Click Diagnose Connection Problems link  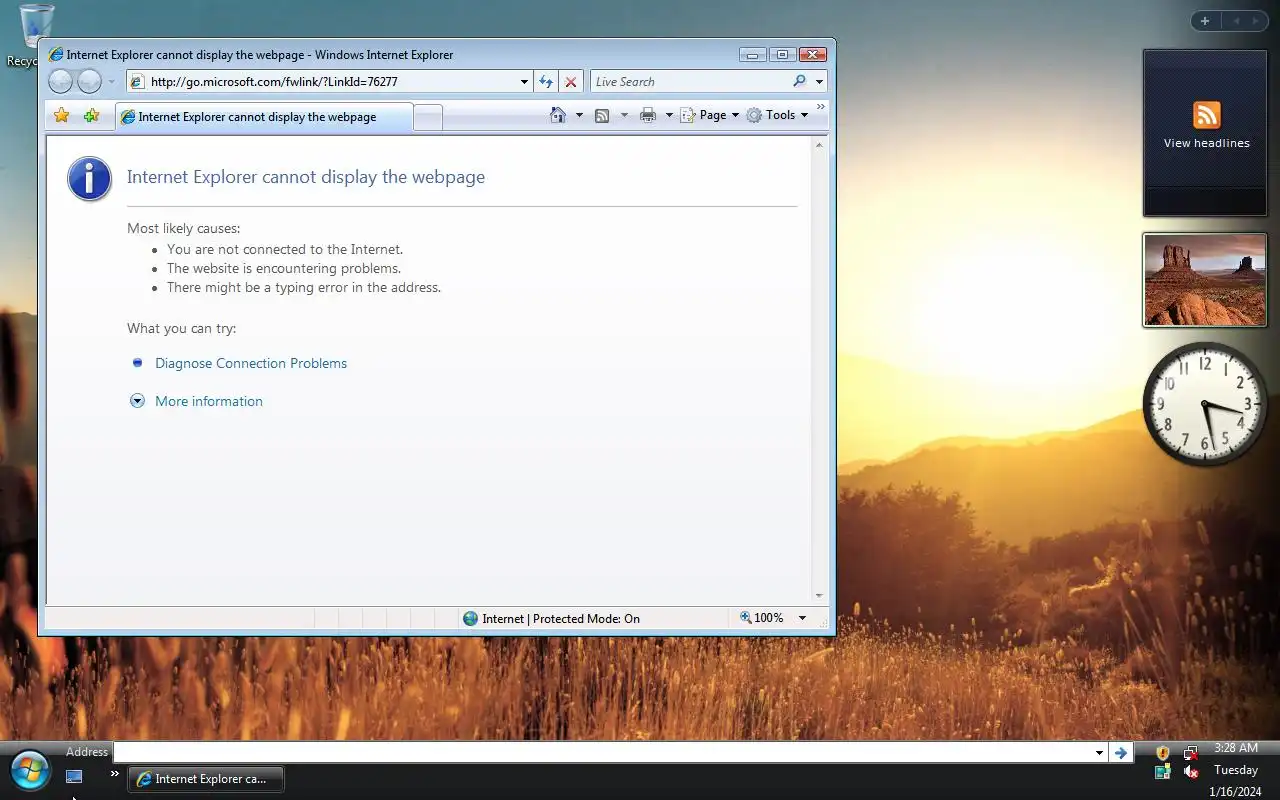251,363
